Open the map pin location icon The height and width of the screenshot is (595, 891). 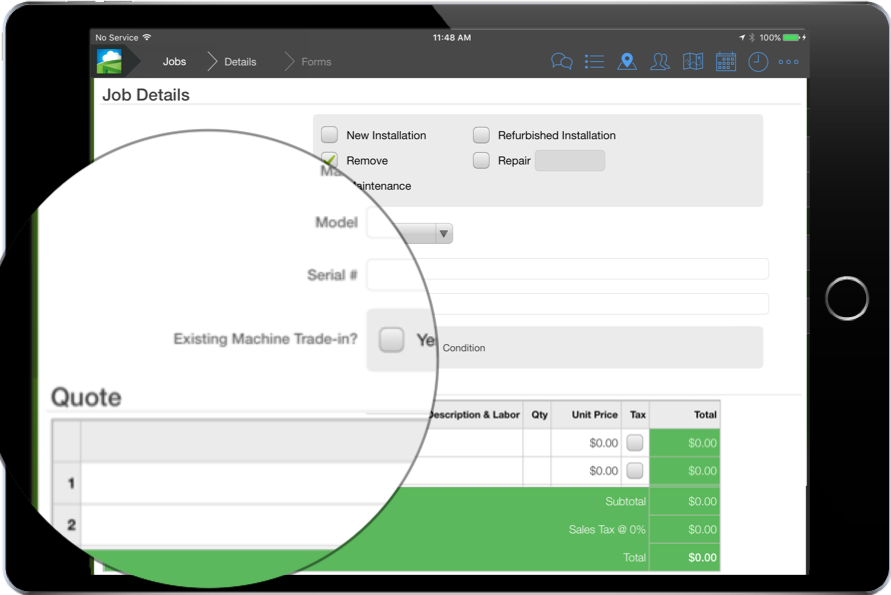[627, 61]
